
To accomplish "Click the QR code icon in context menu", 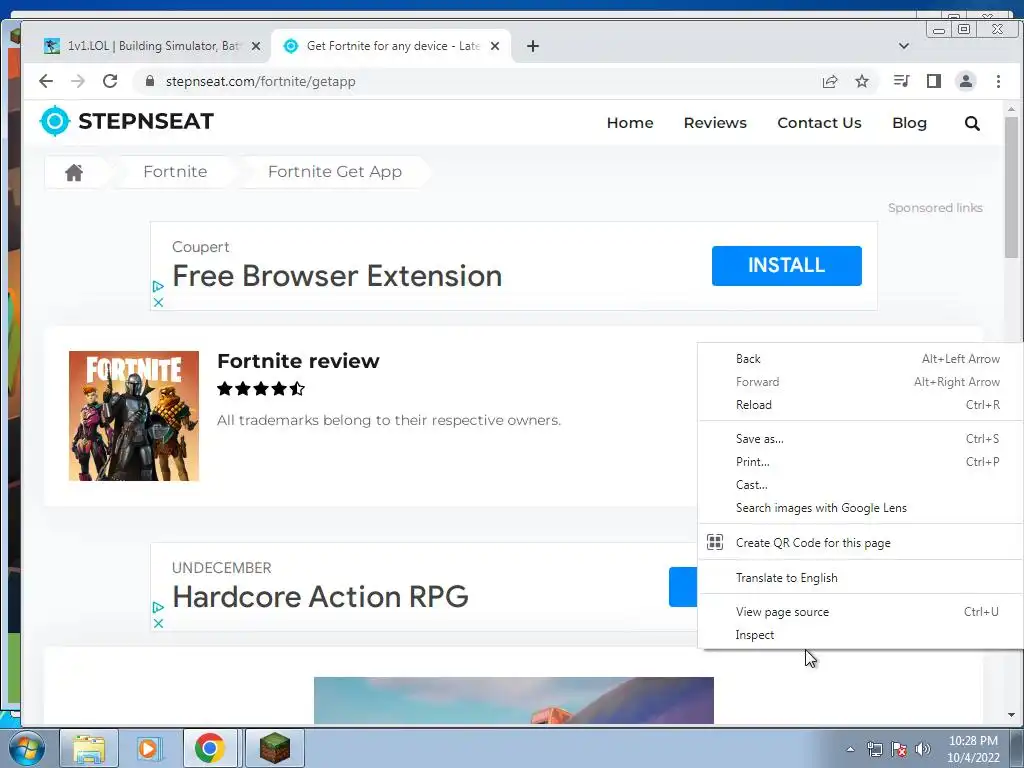I will [x=715, y=542].
